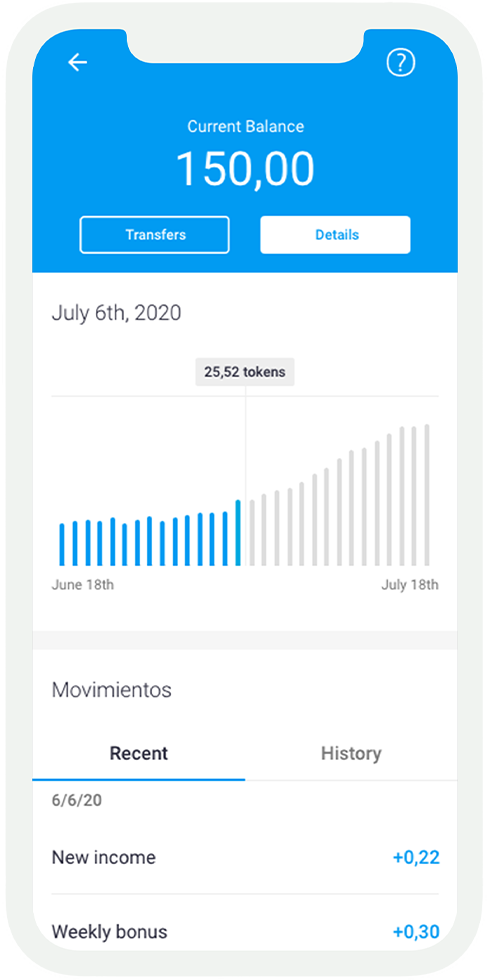Click the June 18th axis label
This screenshot has width=489, height=980.
point(83,585)
